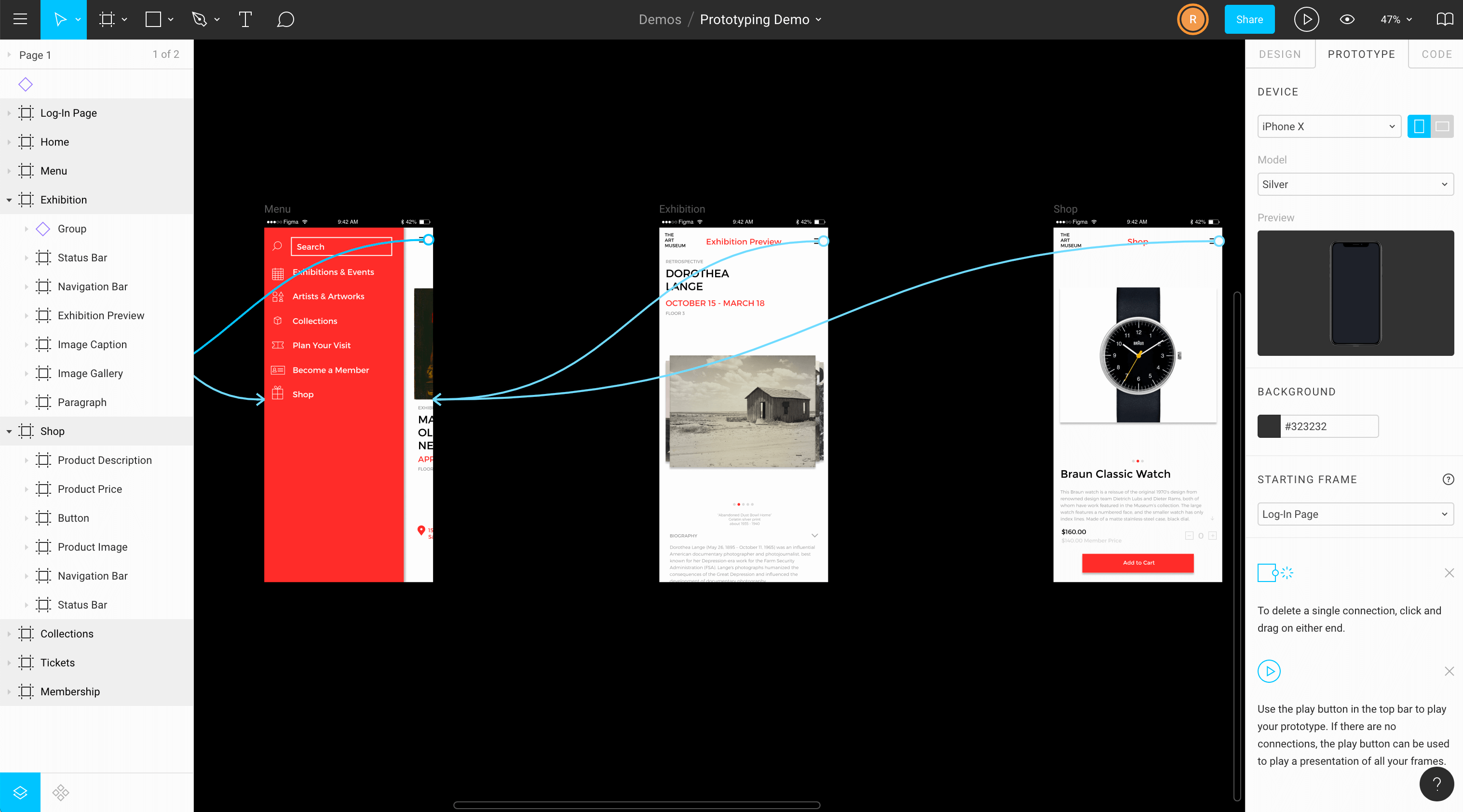Open the Starting Frame dropdown
1463x812 pixels.
(1355, 513)
